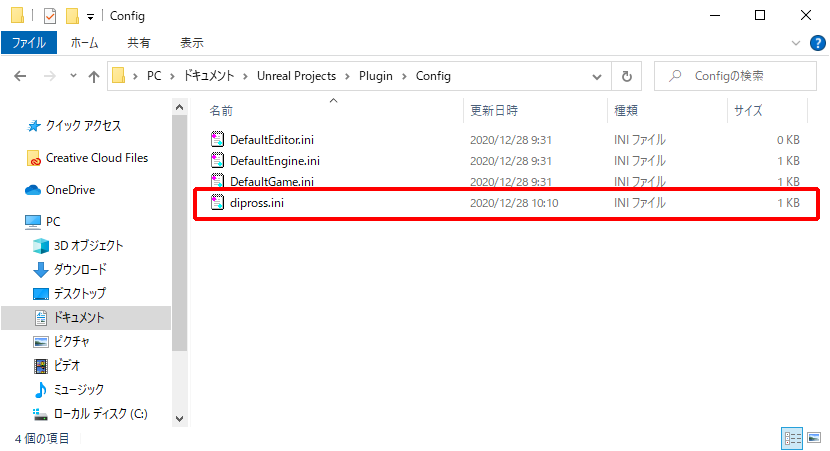The height and width of the screenshot is (451, 830).
Task: Click the navigation pane scroll up arrow
Action: [x=179, y=107]
